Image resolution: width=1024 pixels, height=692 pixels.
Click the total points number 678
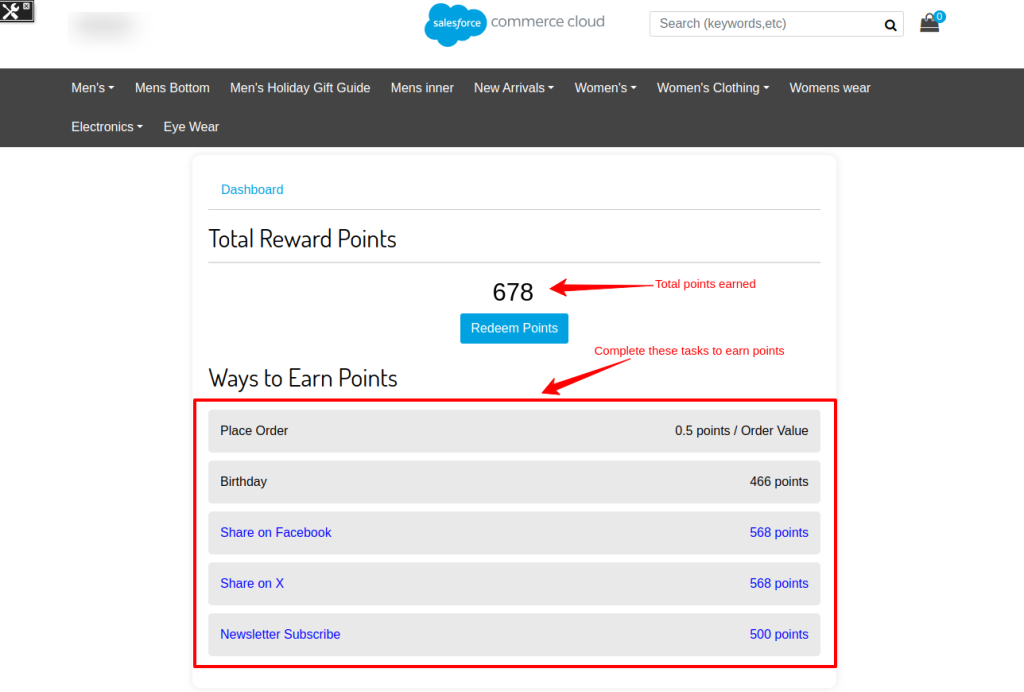click(513, 292)
